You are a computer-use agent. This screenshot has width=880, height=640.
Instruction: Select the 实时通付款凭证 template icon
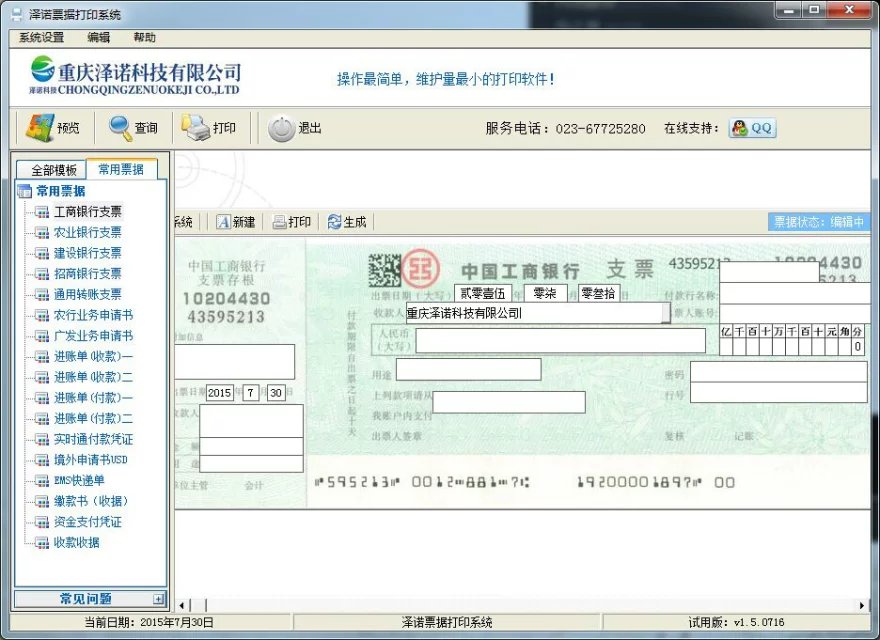pos(42,440)
